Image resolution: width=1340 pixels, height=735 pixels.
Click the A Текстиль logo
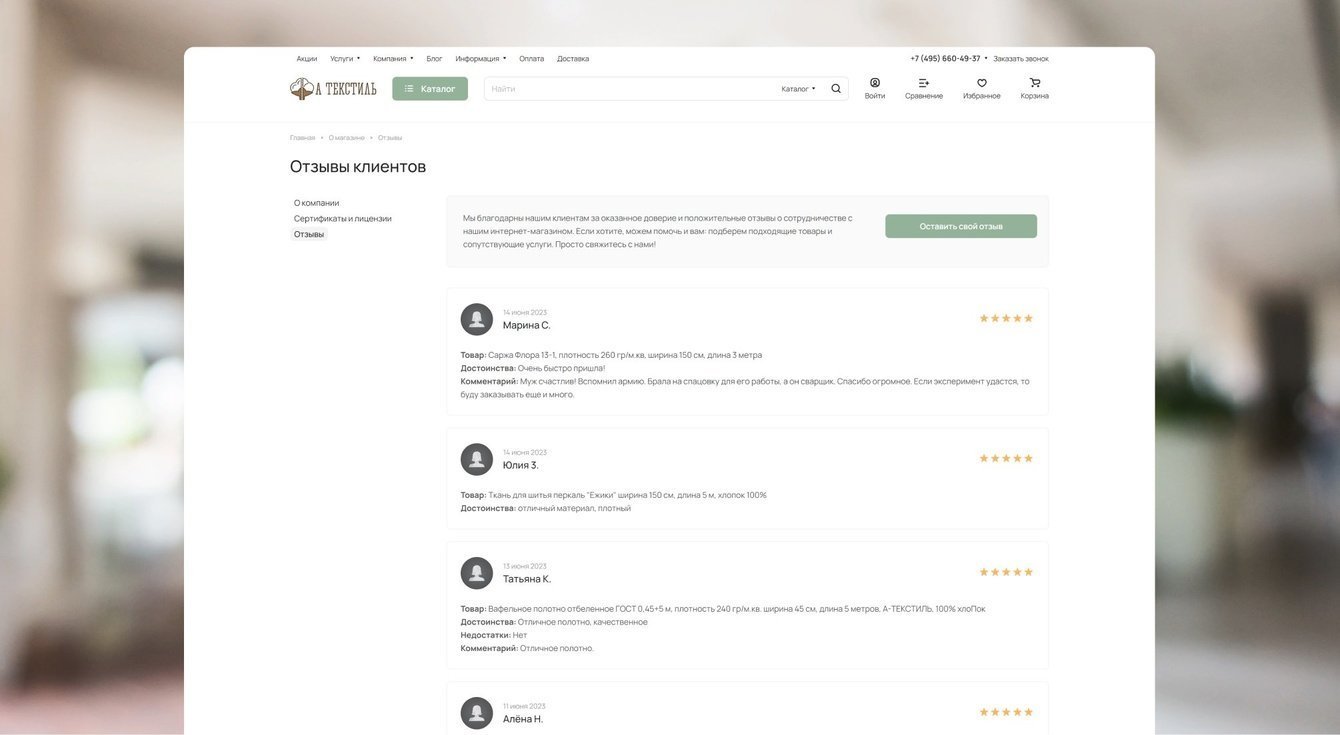[x=333, y=89]
